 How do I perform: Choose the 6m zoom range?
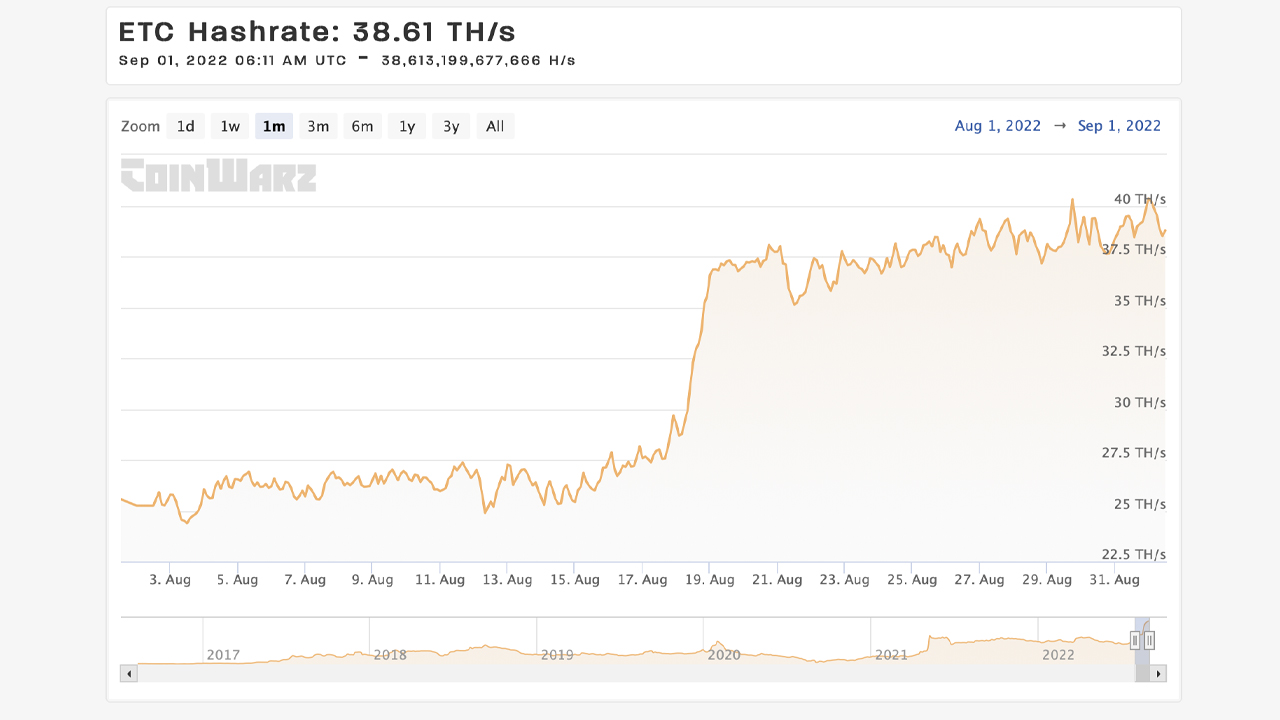coord(362,126)
